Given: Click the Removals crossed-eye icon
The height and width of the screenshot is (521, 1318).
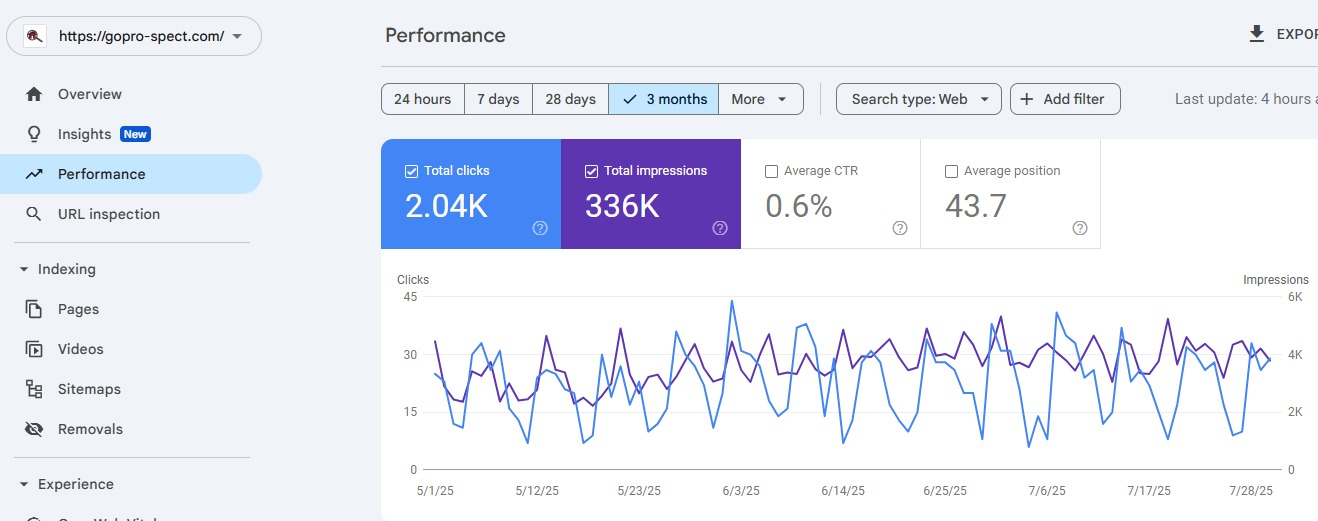Looking at the screenshot, I should pyautogui.click(x=34, y=429).
